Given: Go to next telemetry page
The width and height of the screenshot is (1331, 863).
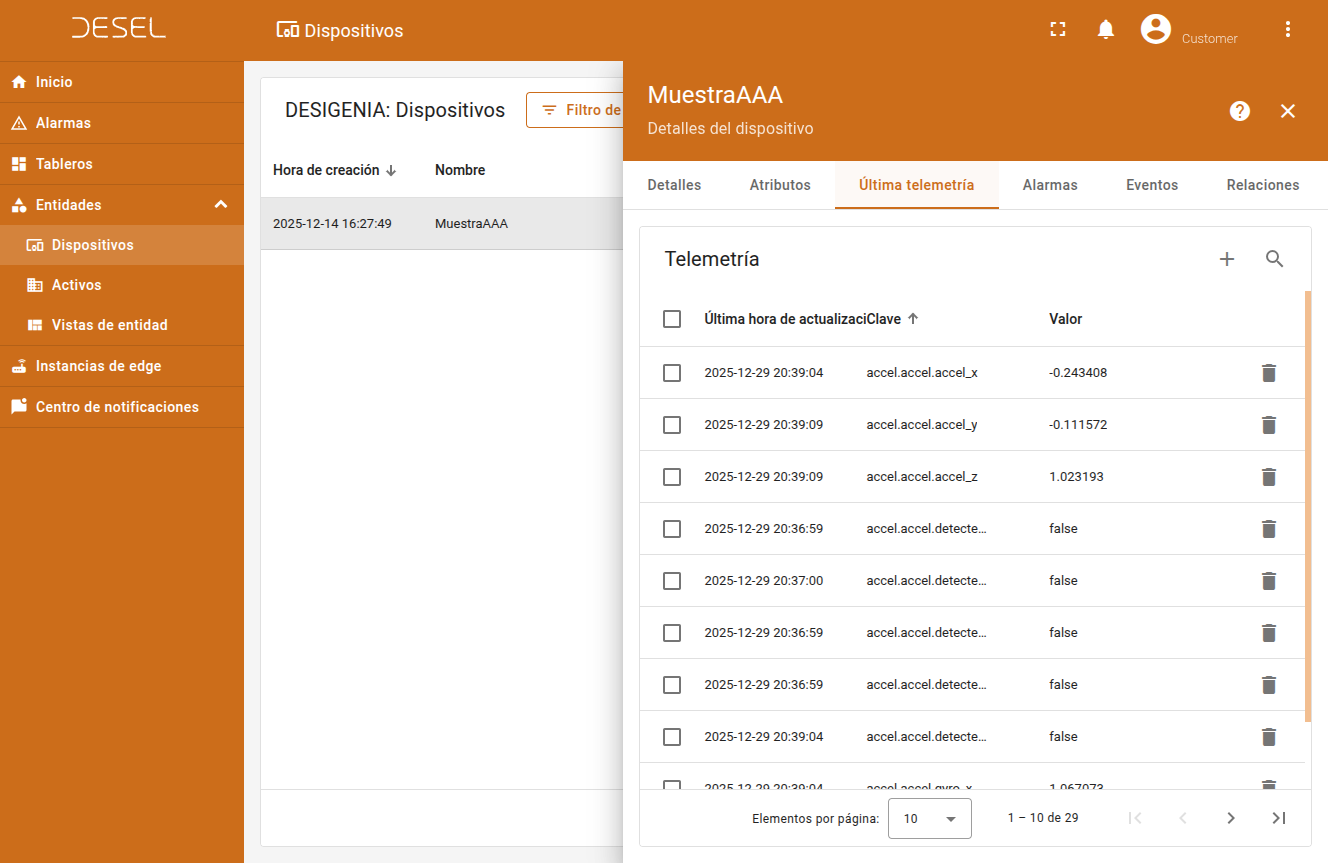Looking at the screenshot, I should (1231, 818).
